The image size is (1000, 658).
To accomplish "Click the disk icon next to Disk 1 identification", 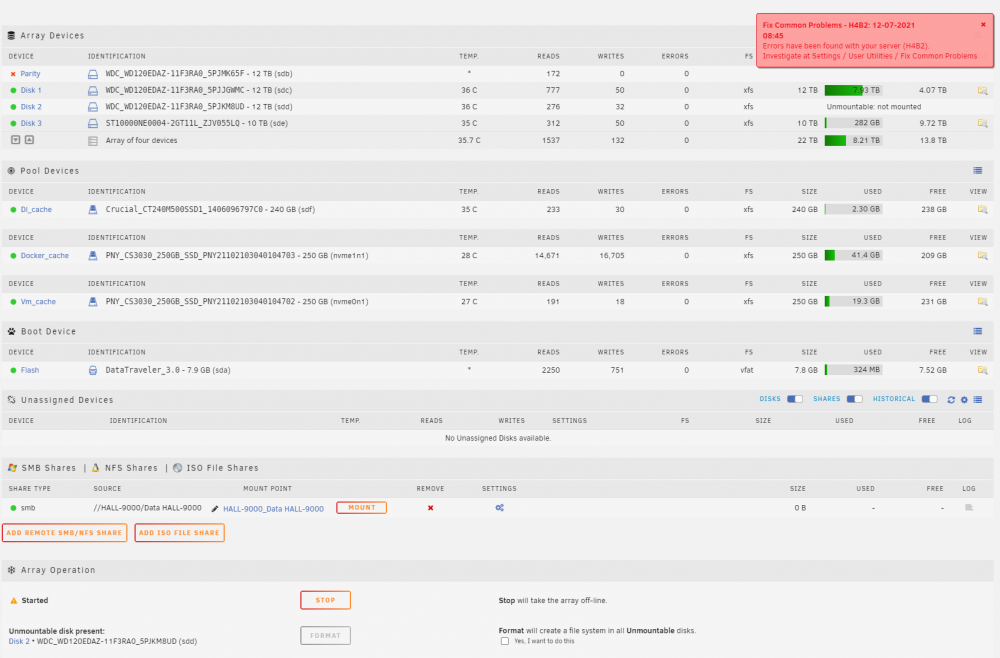I will tap(93, 91).
